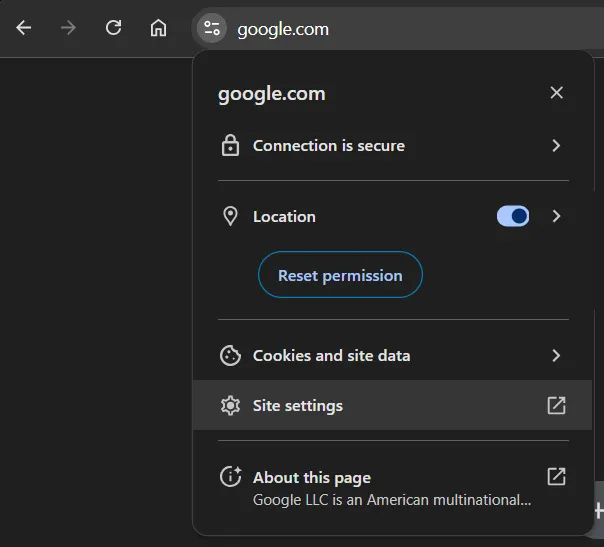
Task: Click the google.com popup heading
Action: pyautogui.click(x=272, y=94)
